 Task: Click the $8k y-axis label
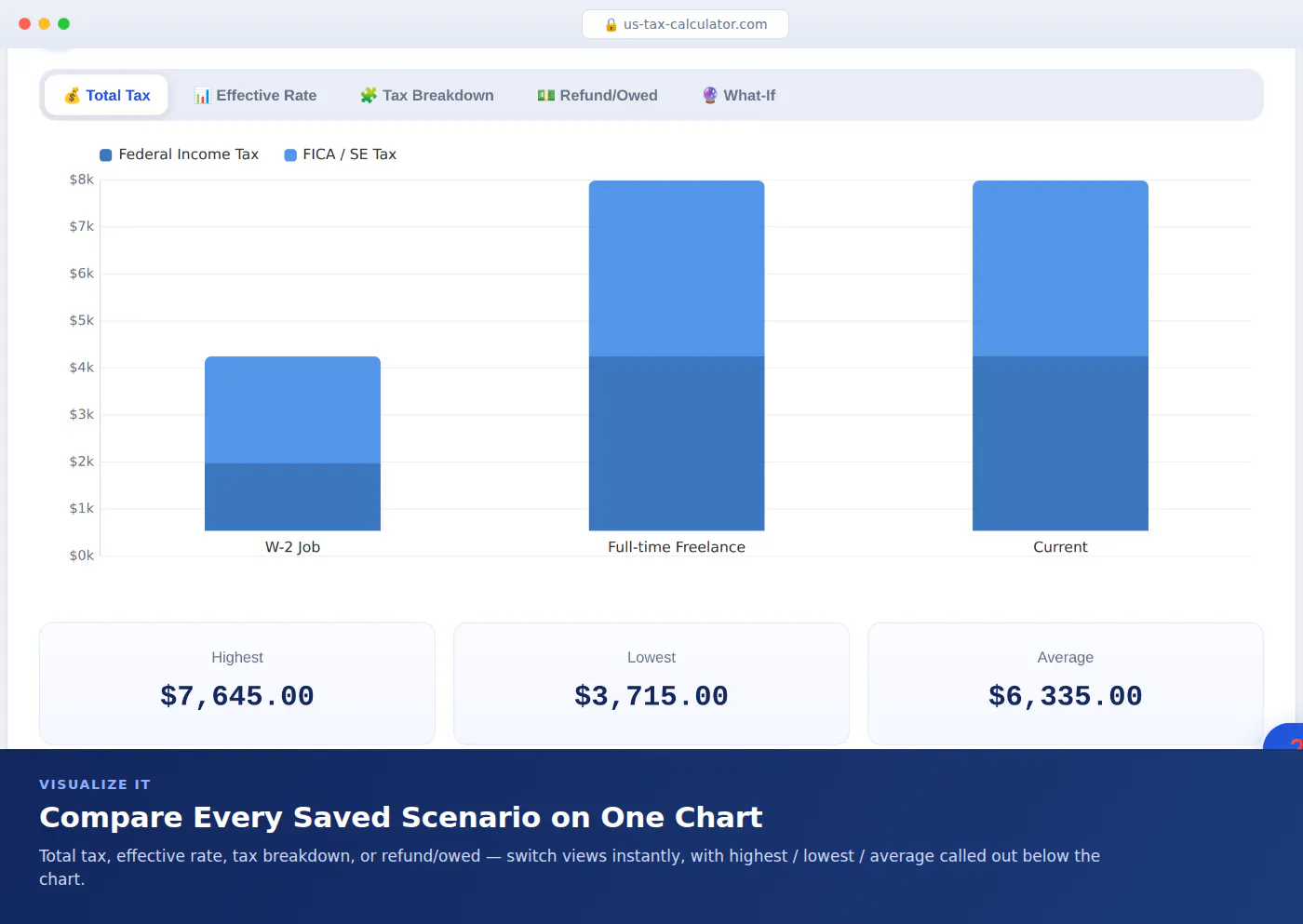click(82, 180)
